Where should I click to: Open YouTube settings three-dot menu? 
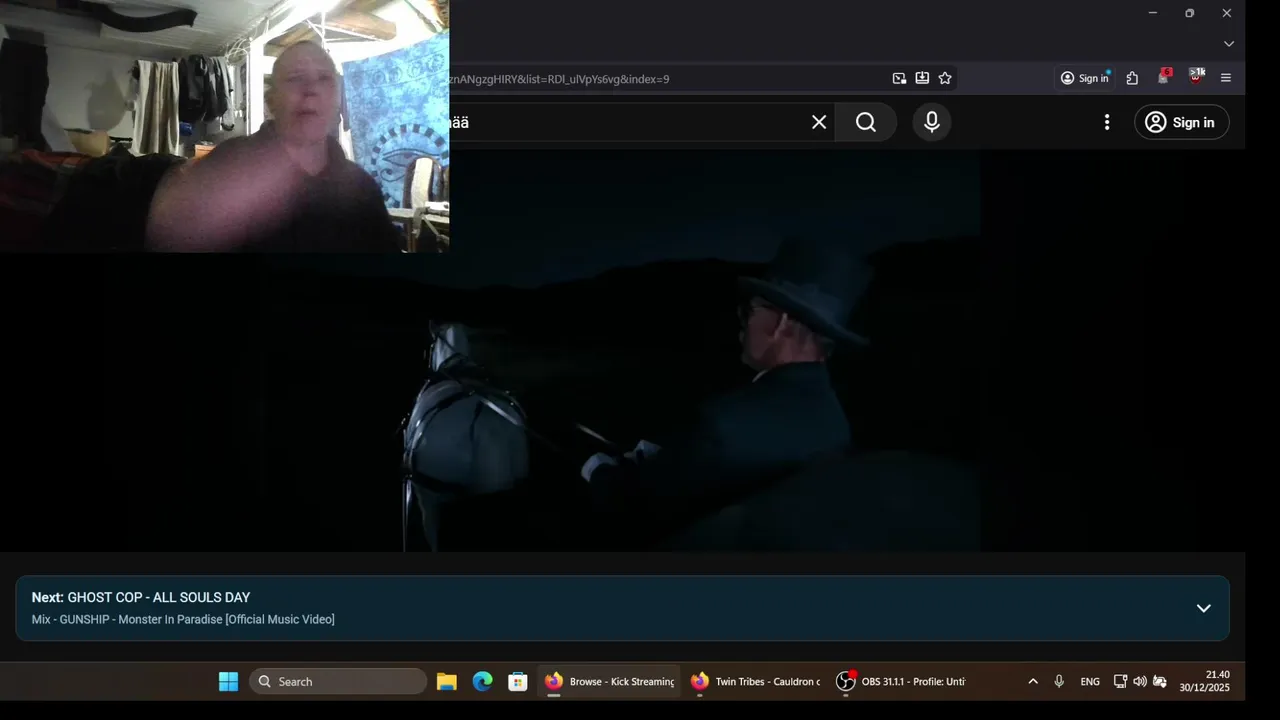[x=1106, y=122]
